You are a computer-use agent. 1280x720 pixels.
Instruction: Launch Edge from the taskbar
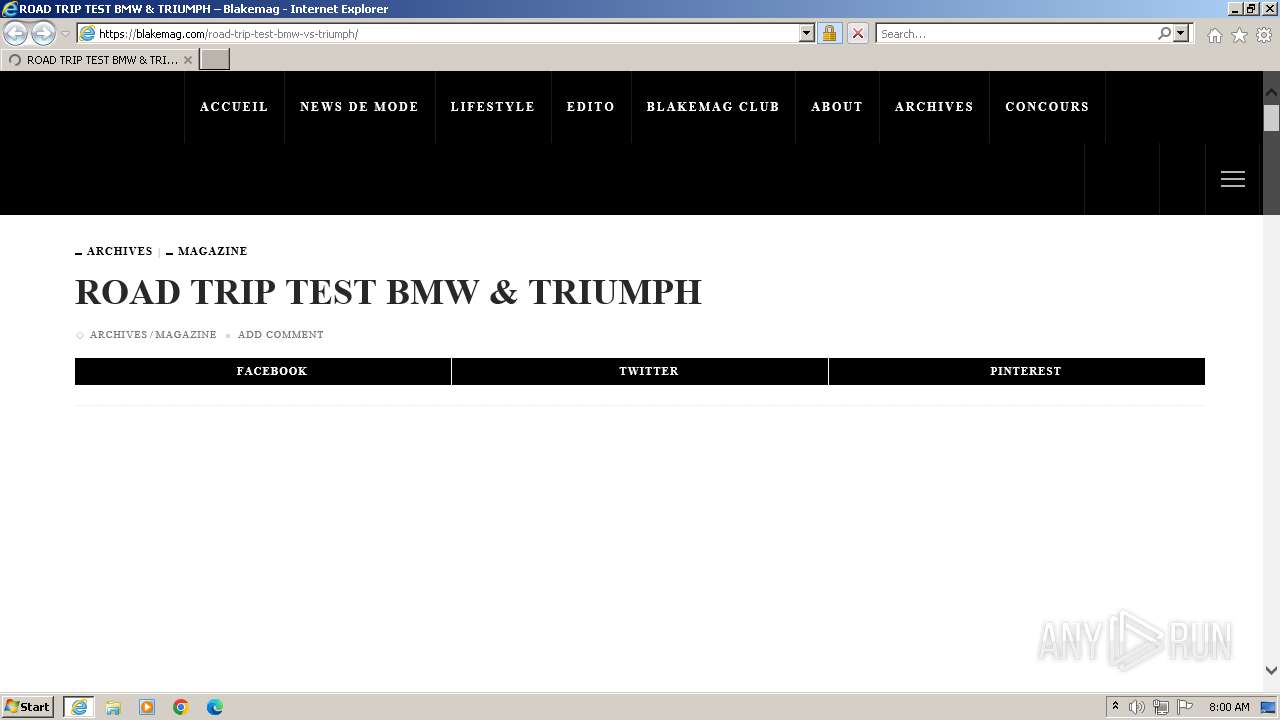pyautogui.click(x=215, y=707)
